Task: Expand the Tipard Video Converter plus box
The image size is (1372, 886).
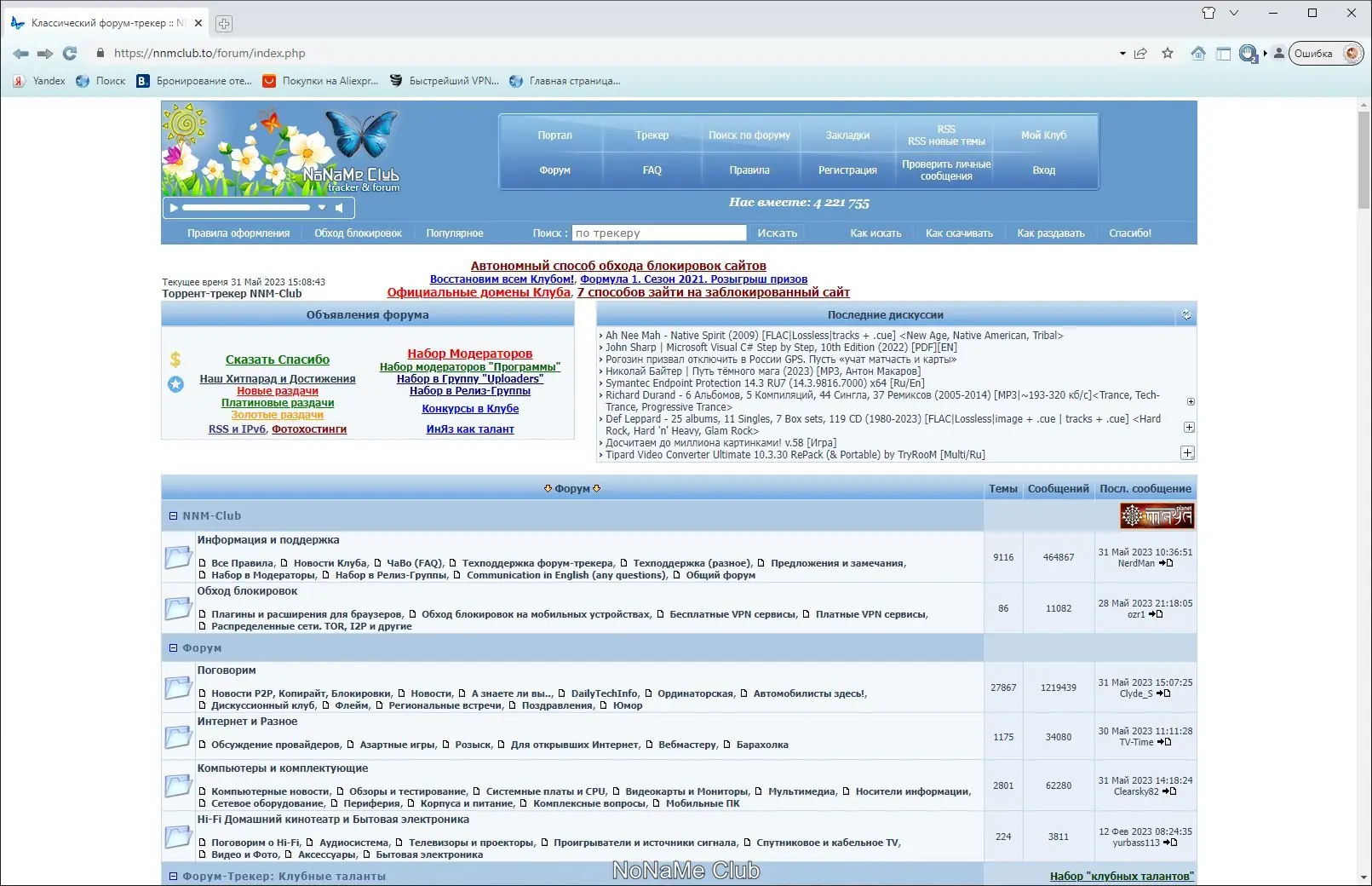Action: click(x=1187, y=452)
